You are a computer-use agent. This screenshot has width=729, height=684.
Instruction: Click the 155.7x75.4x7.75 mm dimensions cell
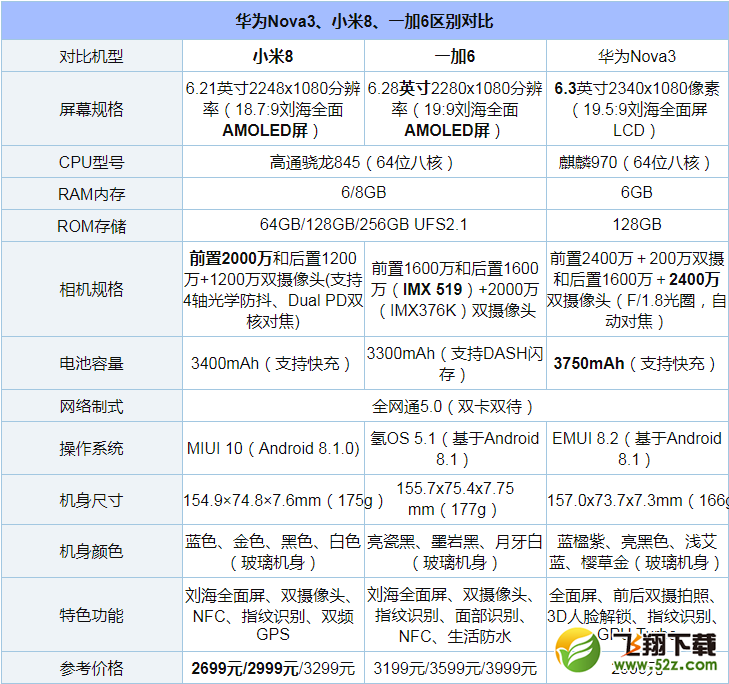(x=455, y=500)
